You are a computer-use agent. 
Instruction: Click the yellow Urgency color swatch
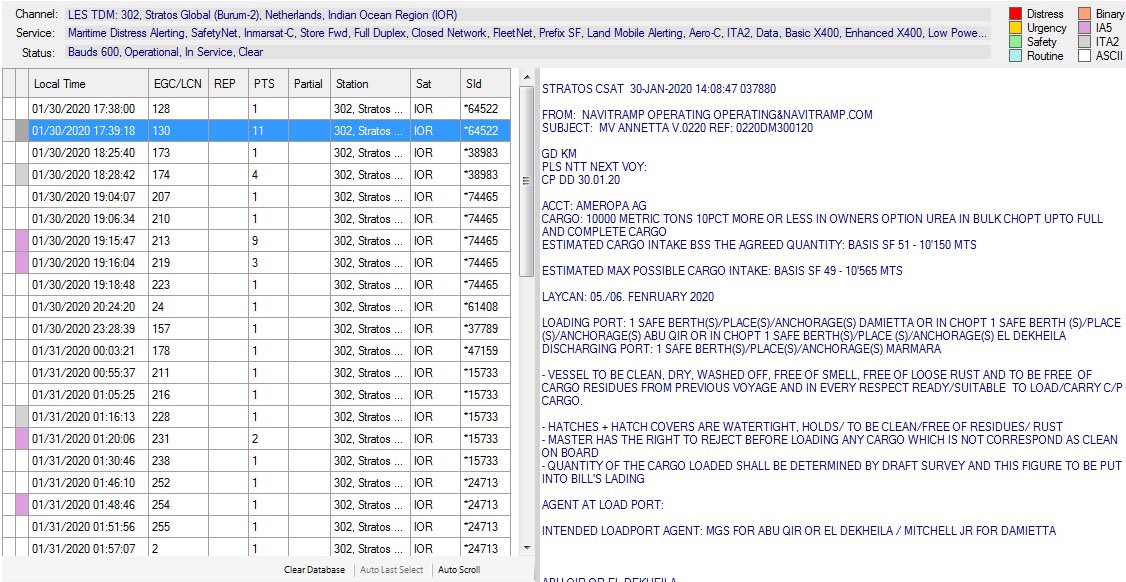(x=1015, y=28)
